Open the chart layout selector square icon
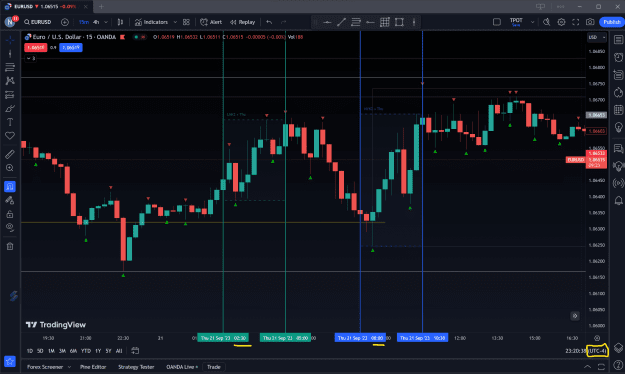625x374 pixels. click(x=497, y=22)
